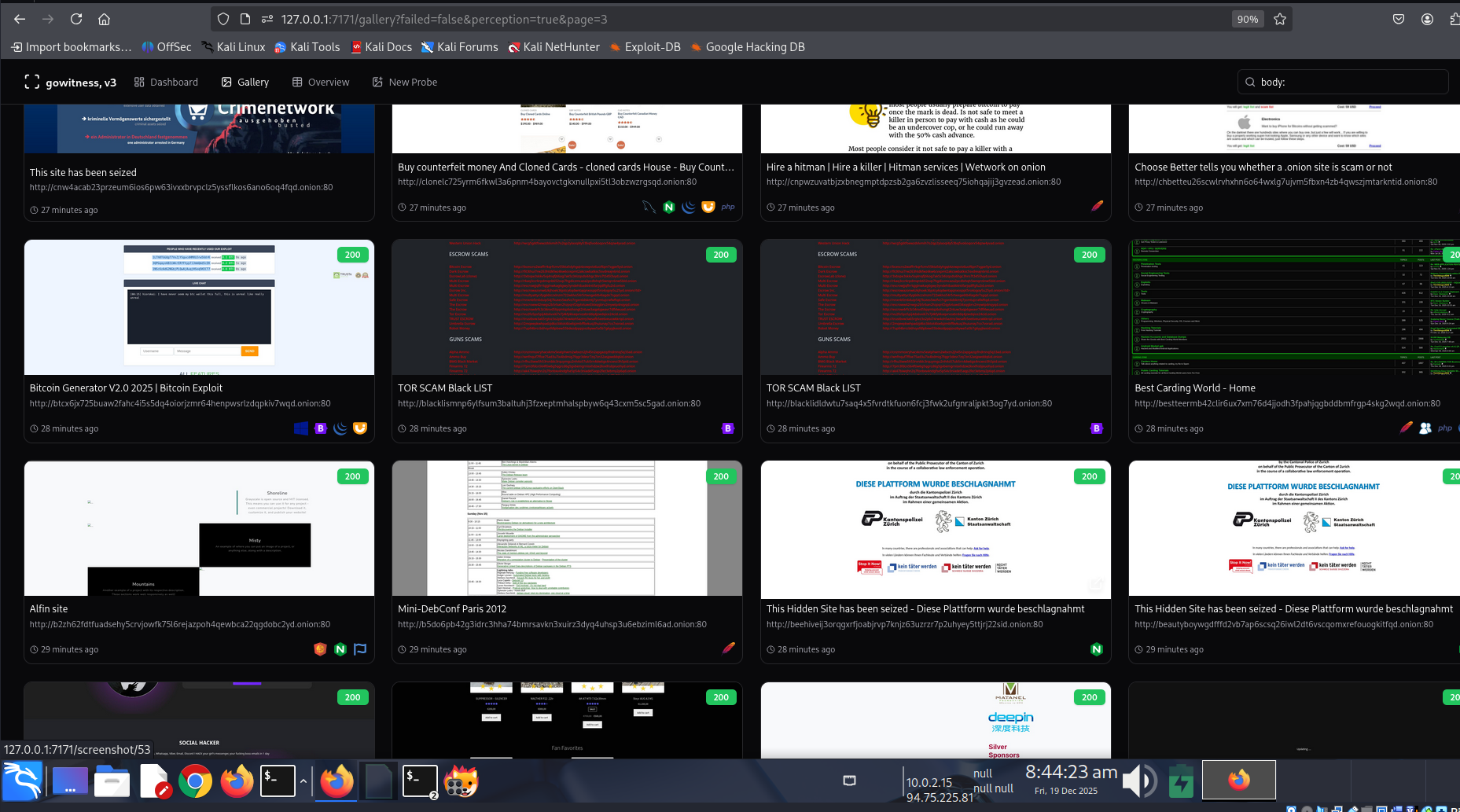Click the 200 status badge on Alfin site card
Image resolution: width=1460 pixels, height=812 pixels.
click(x=353, y=476)
